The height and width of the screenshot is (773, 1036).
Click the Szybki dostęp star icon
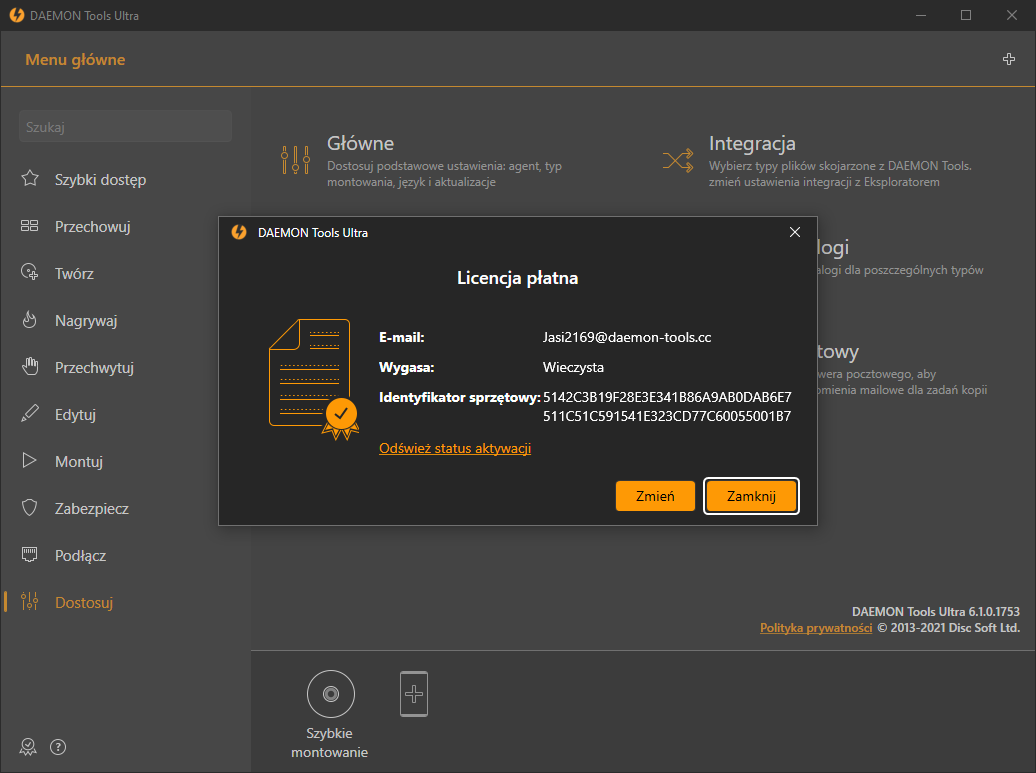30,178
